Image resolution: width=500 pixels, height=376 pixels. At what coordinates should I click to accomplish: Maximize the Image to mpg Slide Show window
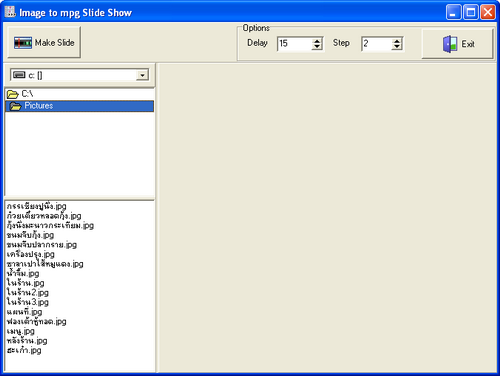[471, 12]
